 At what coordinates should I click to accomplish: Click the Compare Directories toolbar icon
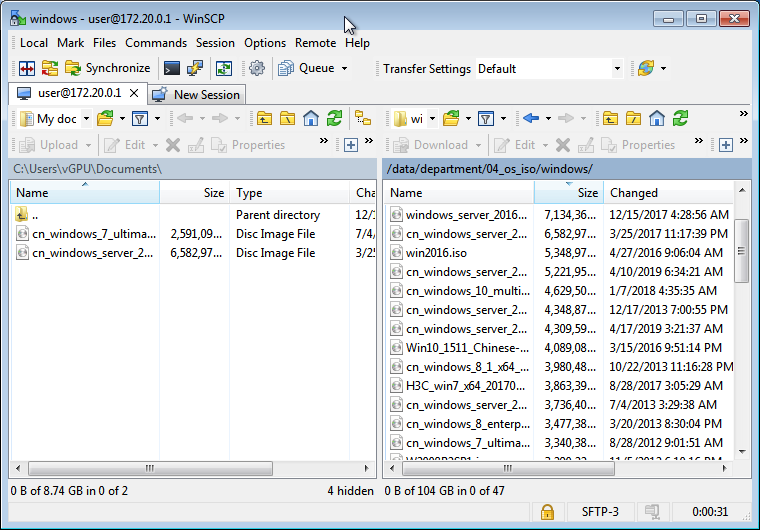click(27, 68)
